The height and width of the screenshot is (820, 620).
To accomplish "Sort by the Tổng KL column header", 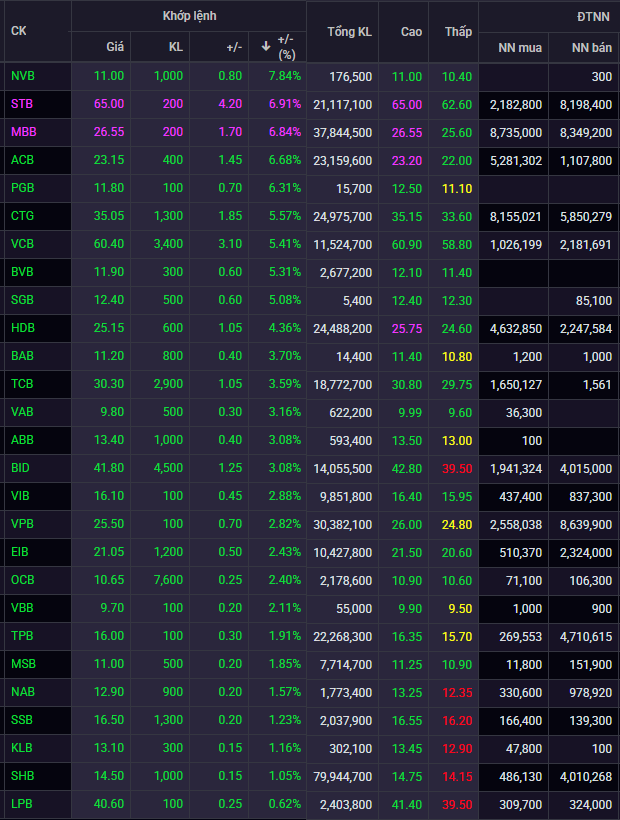I will [x=349, y=31].
